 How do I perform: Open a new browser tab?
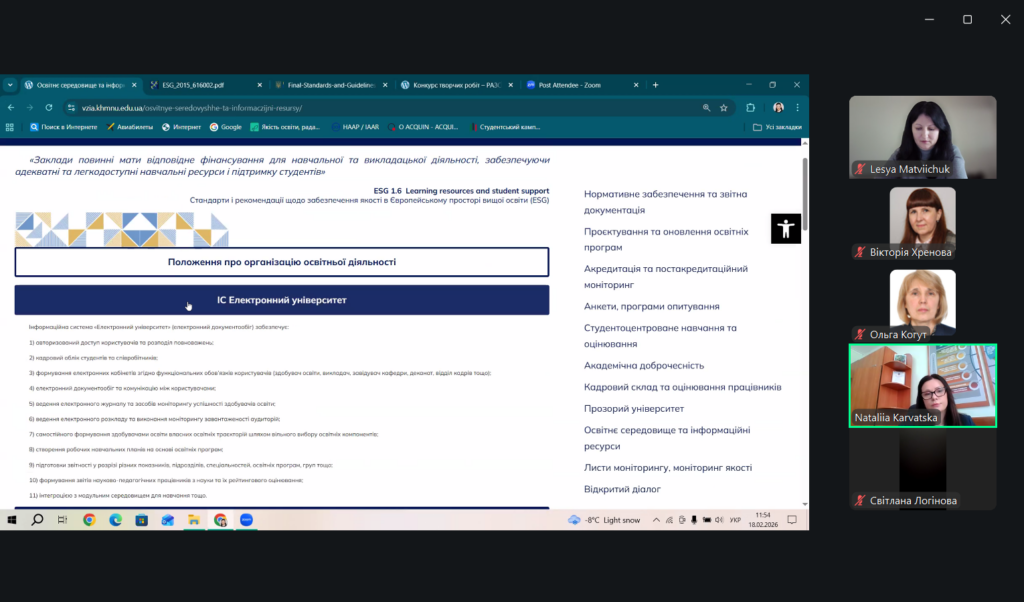click(x=656, y=85)
